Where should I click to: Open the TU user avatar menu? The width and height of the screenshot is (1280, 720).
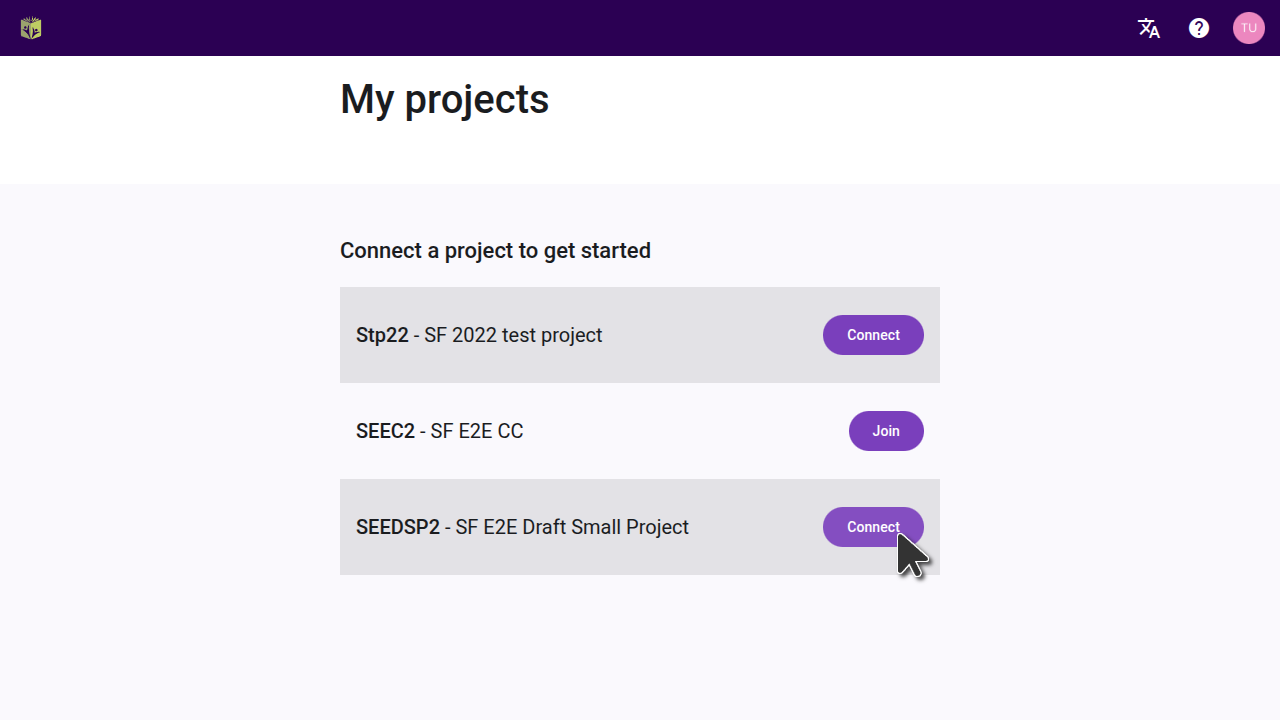click(1249, 28)
